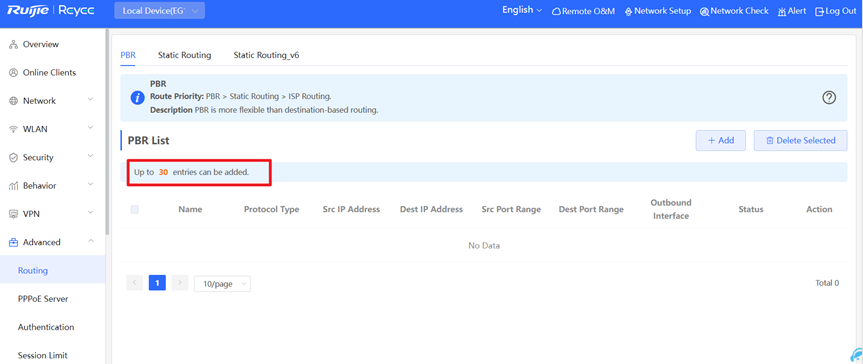The image size is (863, 364).
Task: Click the VPN monitor icon
Action: pos(14,214)
